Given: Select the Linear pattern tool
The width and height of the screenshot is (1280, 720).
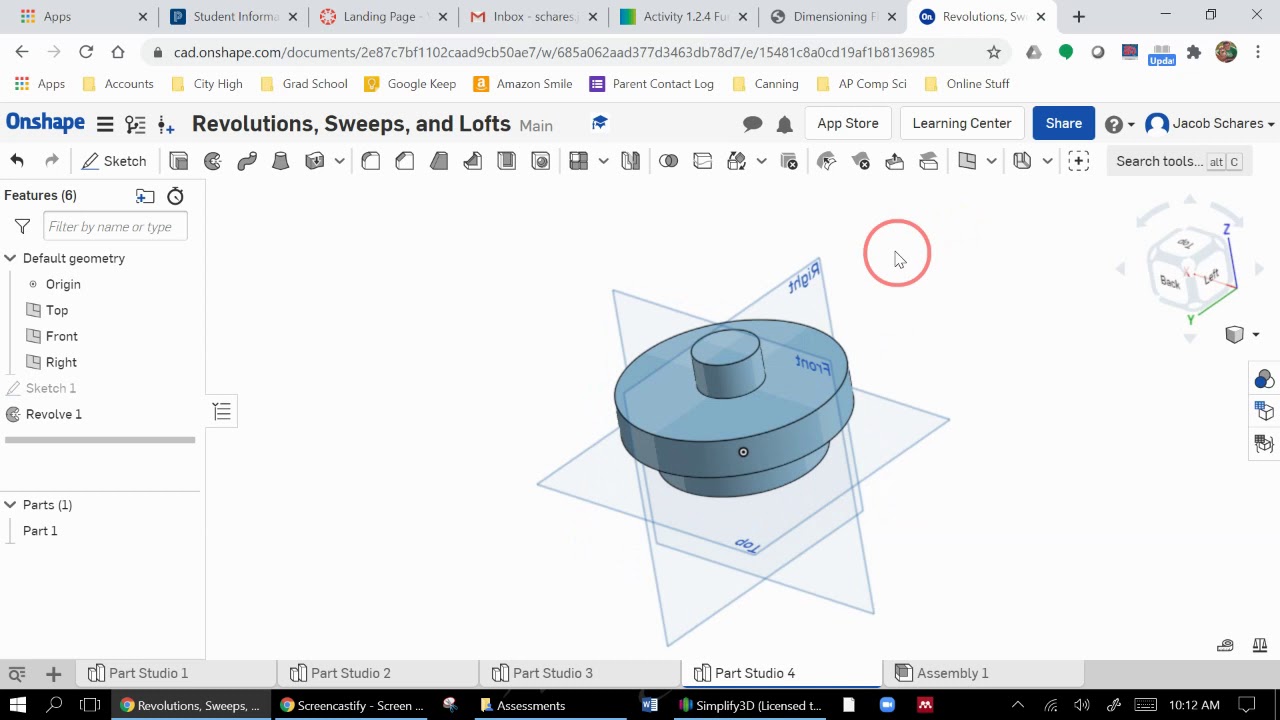Looking at the screenshot, I should 579,161.
